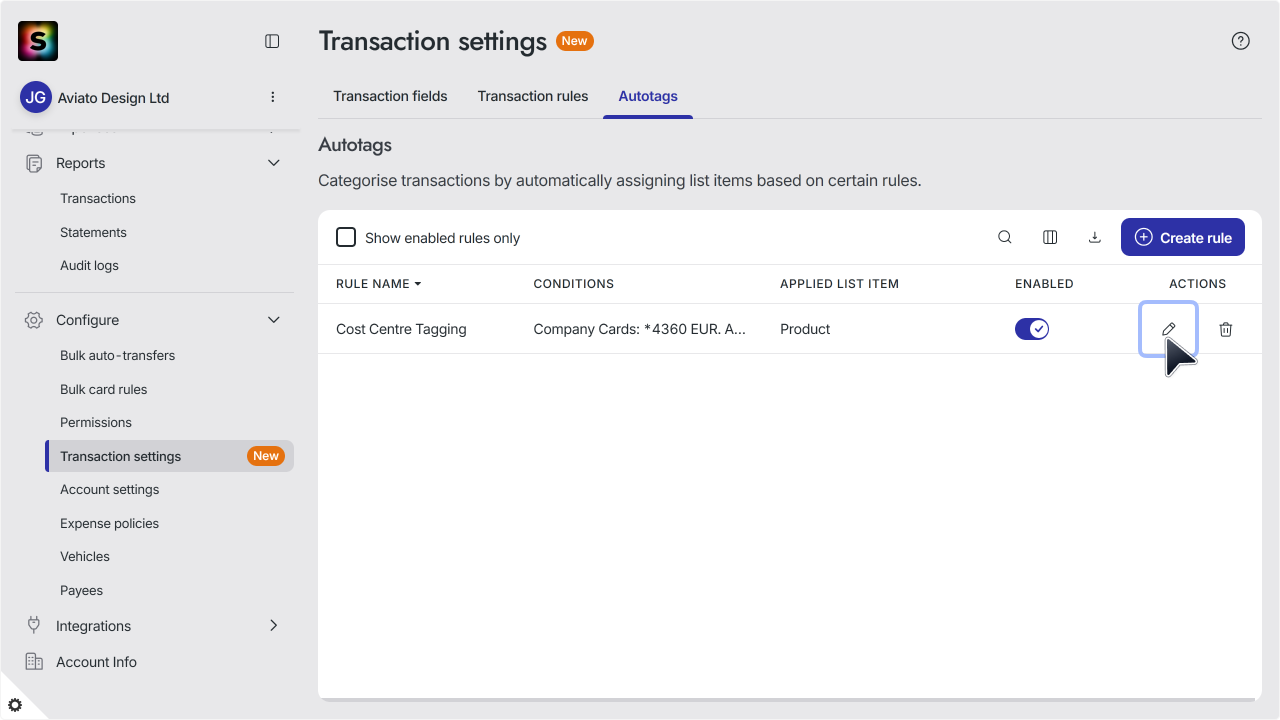Open the help question mark icon
This screenshot has height=720, width=1280.
click(x=1241, y=41)
